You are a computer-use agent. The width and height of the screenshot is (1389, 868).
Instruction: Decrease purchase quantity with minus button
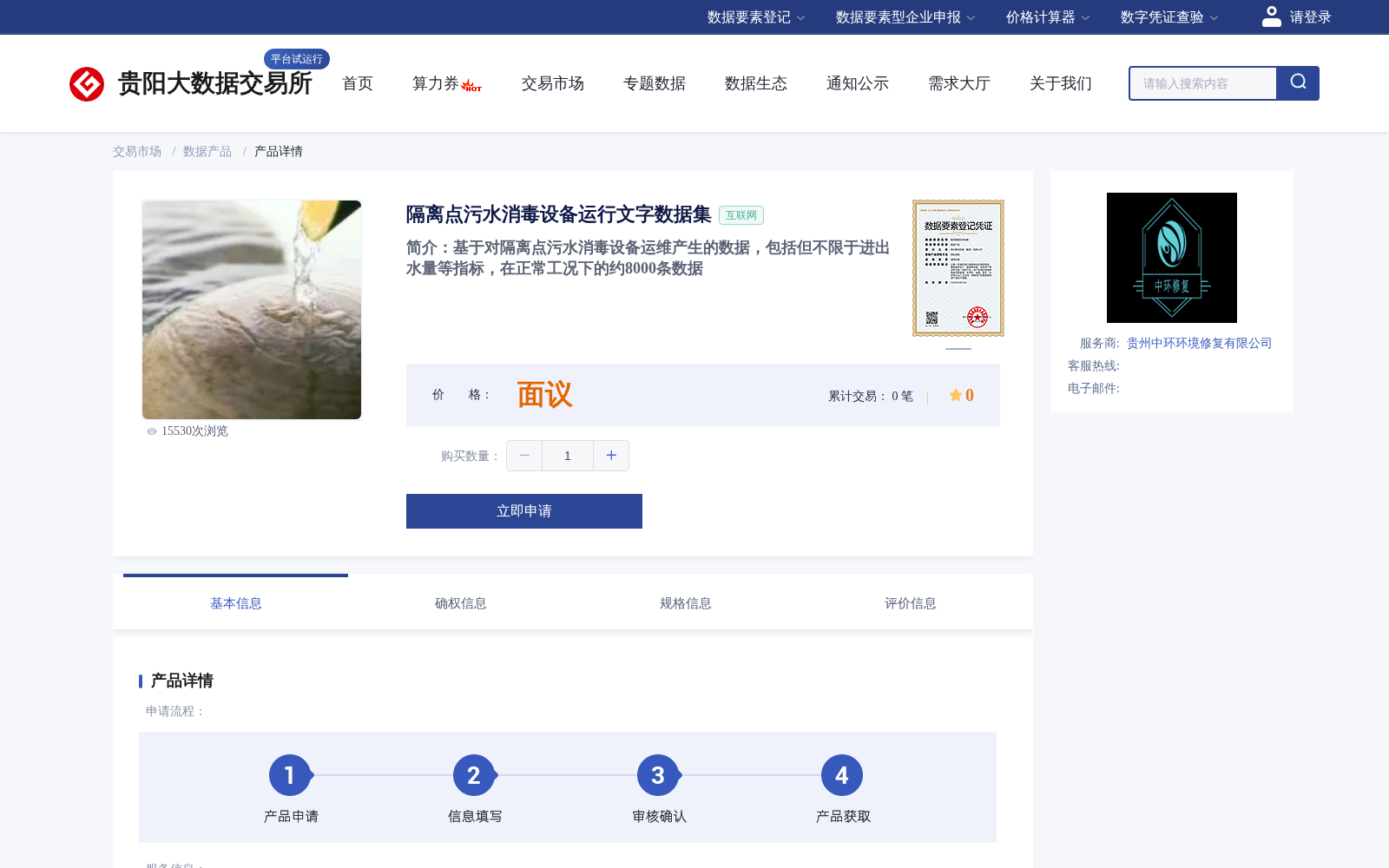pyautogui.click(x=524, y=456)
